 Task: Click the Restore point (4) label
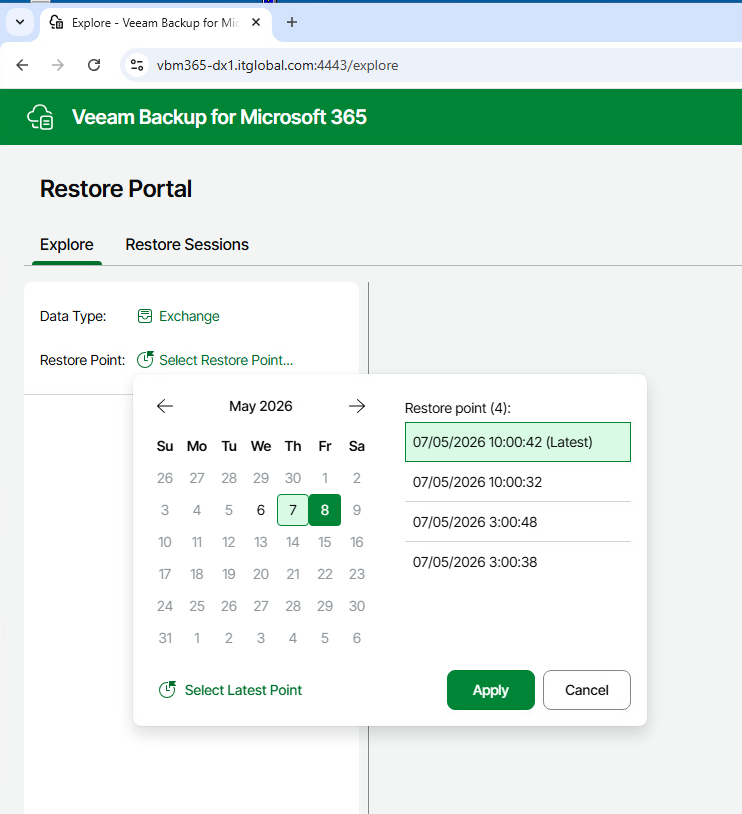click(457, 408)
